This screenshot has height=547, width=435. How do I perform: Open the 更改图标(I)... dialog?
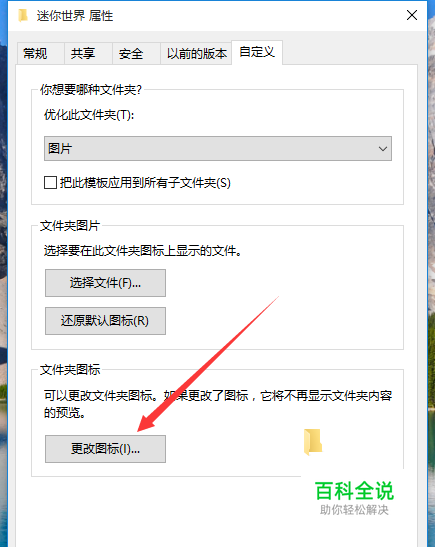(105, 449)
